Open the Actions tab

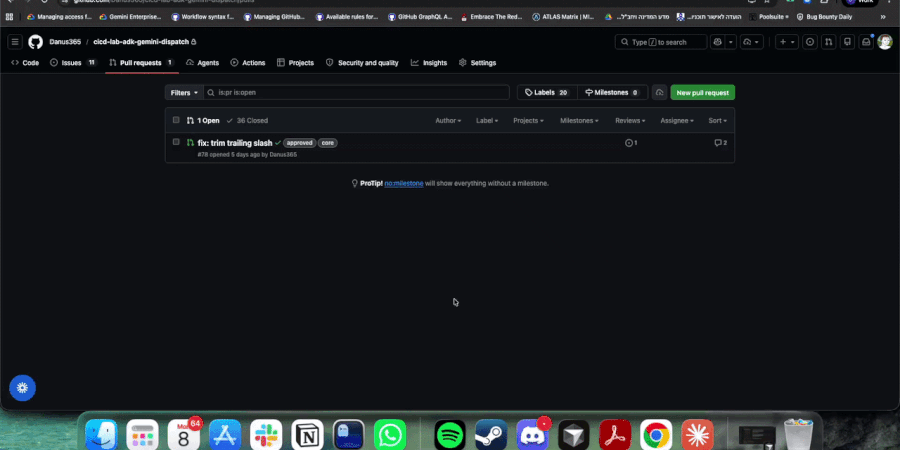[248, 63]
